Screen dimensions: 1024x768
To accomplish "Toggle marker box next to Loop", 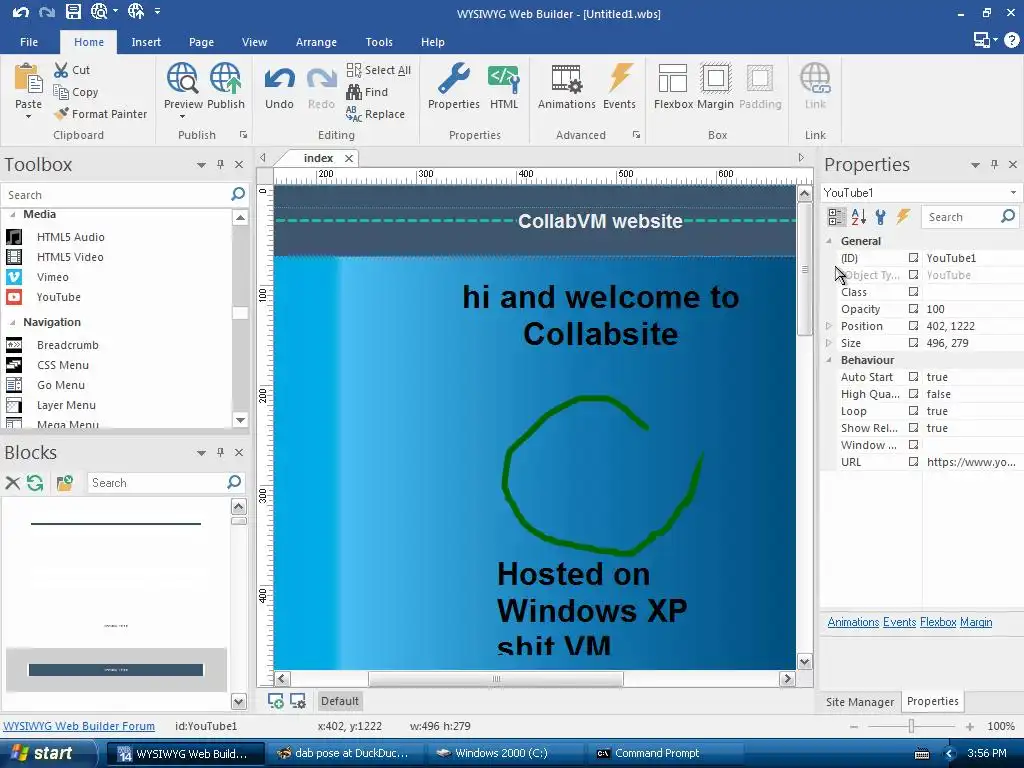I will pos(914,411).
